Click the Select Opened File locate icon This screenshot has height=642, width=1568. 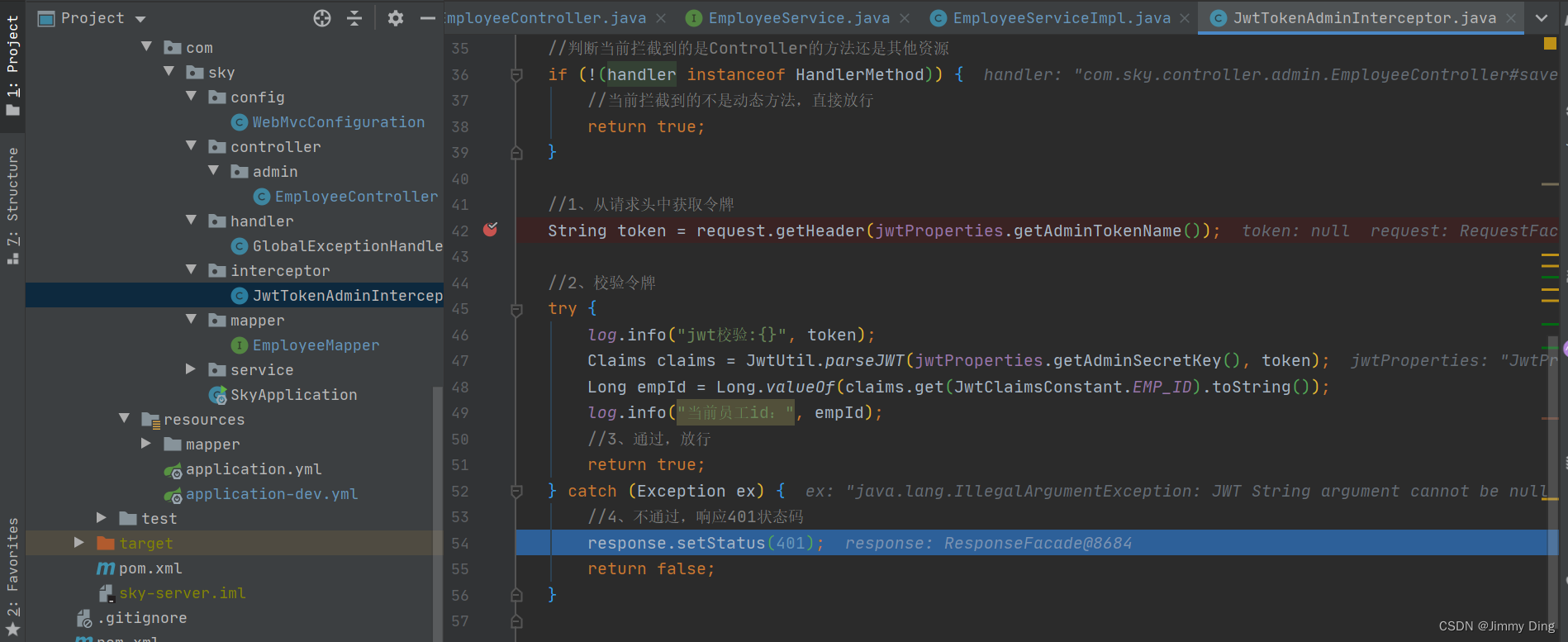[x=322, y=18]
